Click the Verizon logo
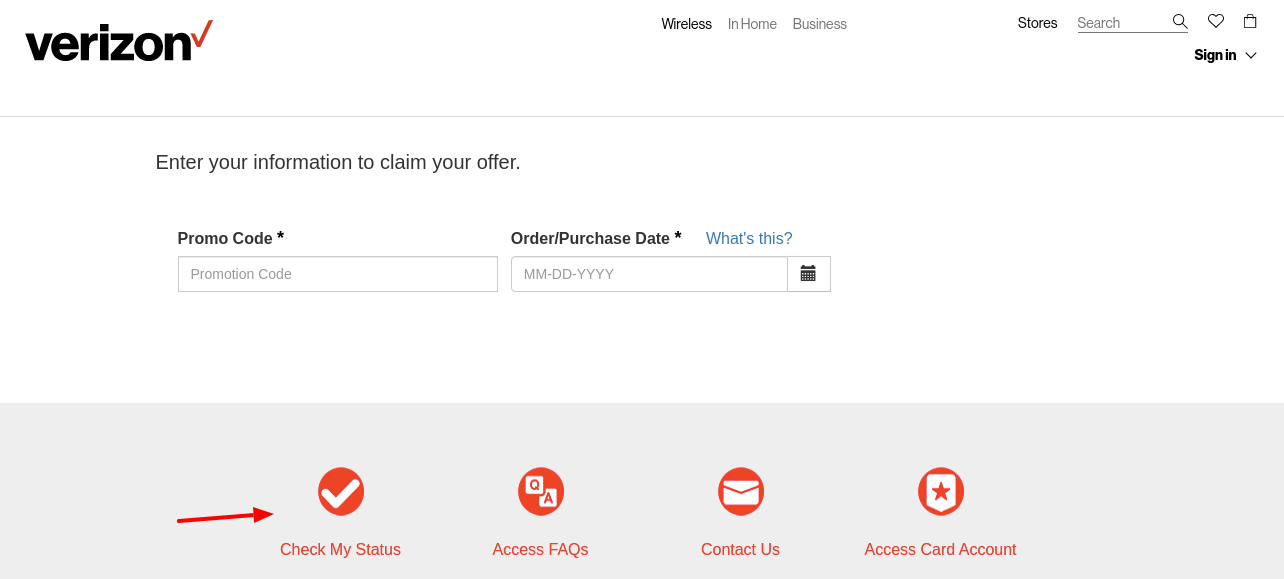This screenshot has width=1284, height=579. point(118,40)
